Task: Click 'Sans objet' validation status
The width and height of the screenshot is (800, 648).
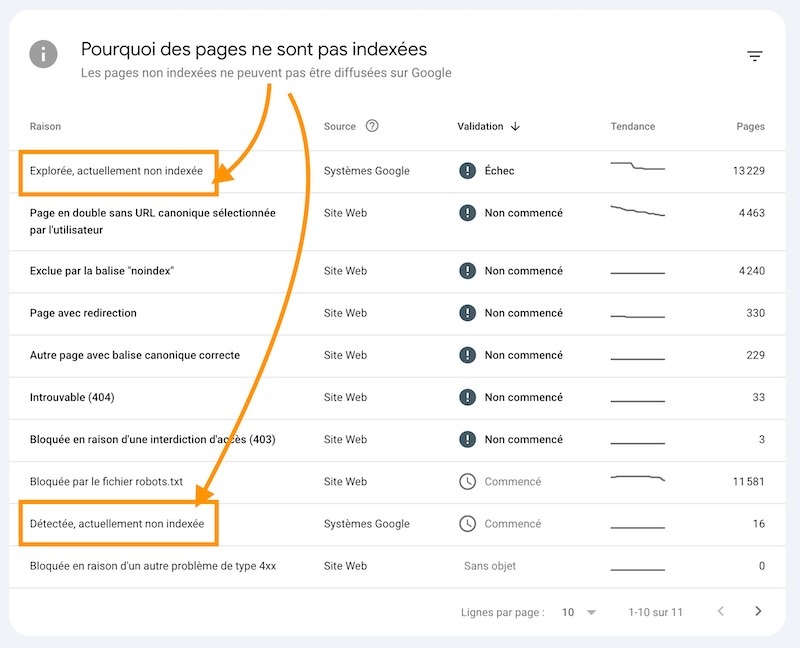Action: (490, 566)
